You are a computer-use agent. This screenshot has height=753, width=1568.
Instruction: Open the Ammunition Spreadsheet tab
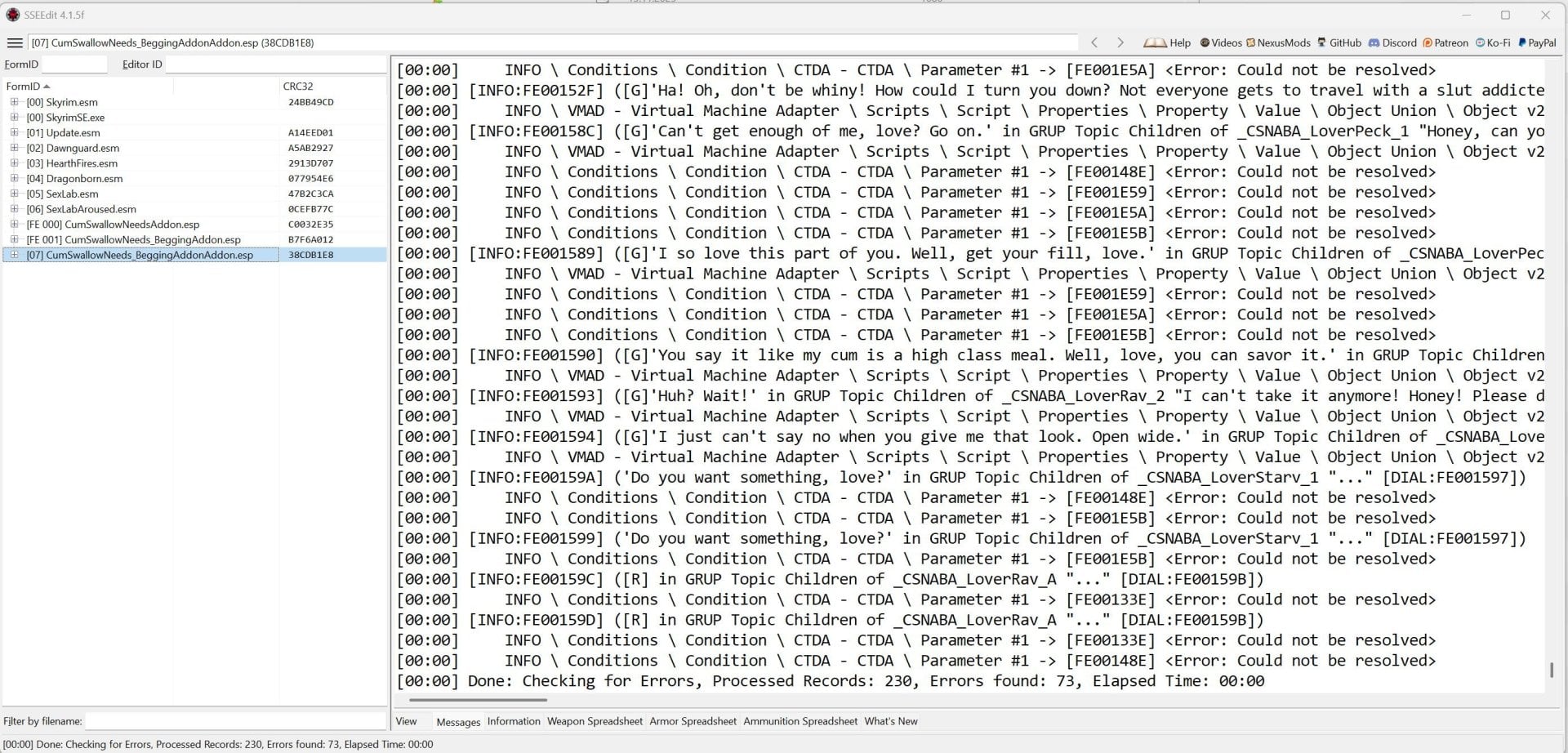(x=800, y=721)
